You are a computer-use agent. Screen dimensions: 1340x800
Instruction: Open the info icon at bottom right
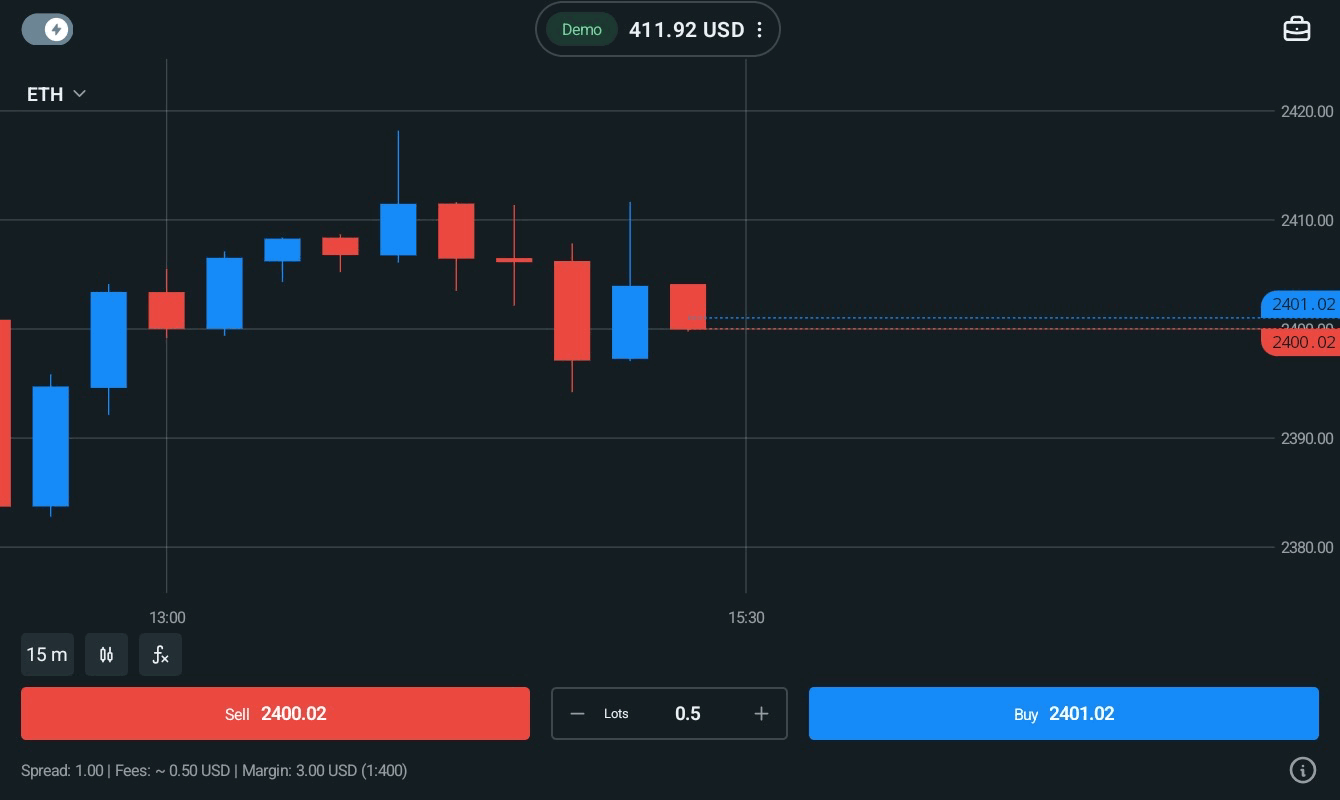coord(1302,770)
